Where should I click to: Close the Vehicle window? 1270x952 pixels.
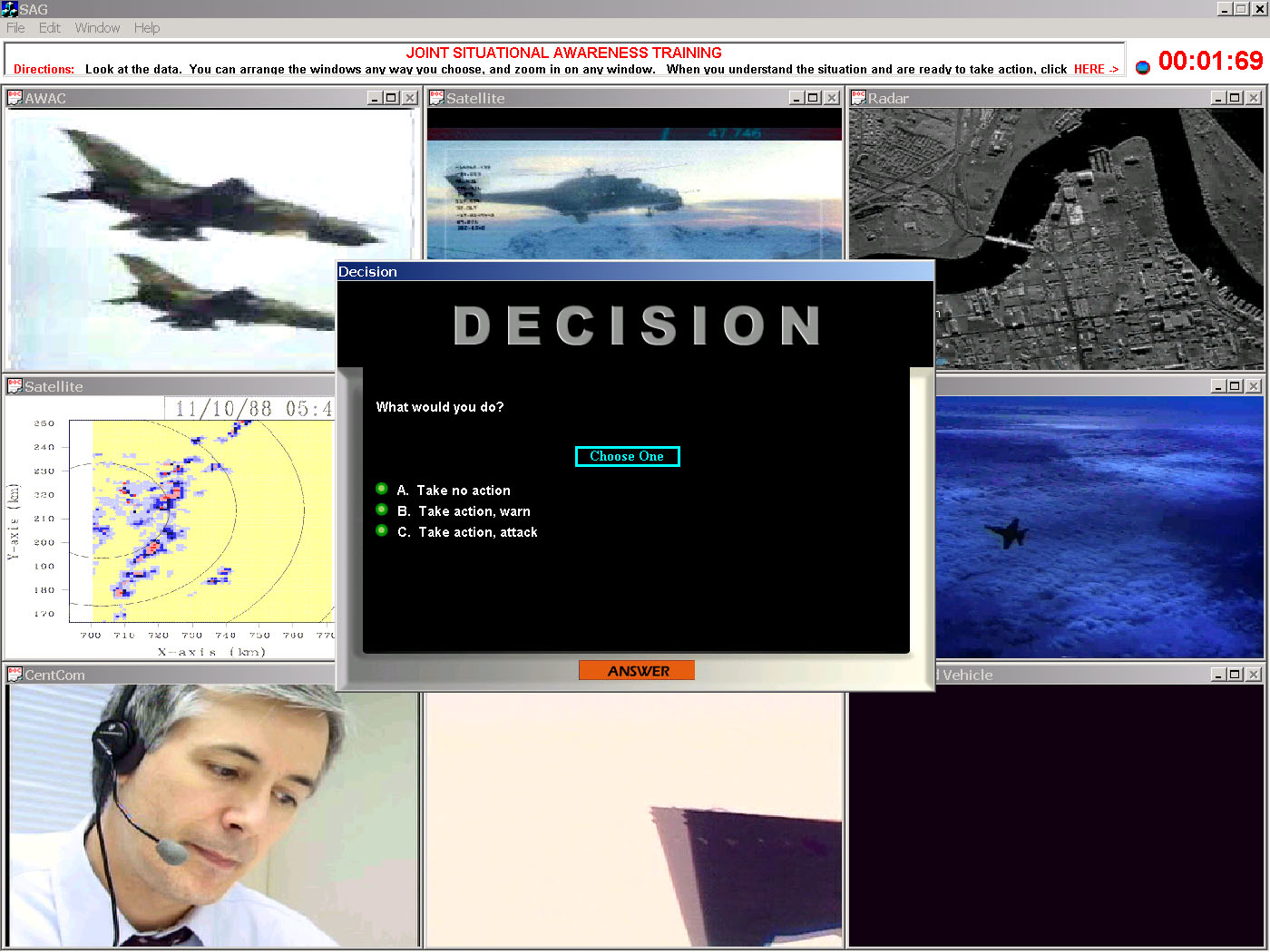[1254, 675]
